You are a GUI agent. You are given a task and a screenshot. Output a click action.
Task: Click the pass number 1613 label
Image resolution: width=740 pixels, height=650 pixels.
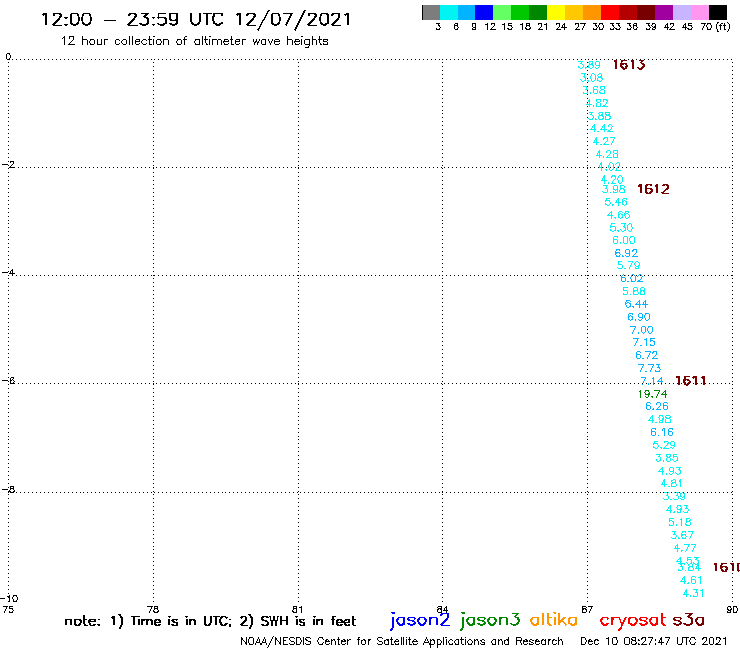click(x=629, y=65)
